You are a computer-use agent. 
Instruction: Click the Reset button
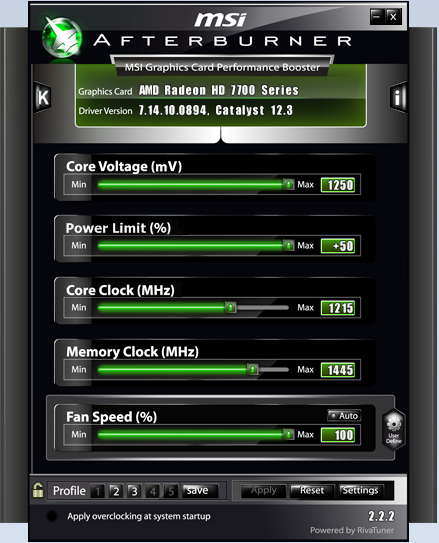click(x=312, y=490)
